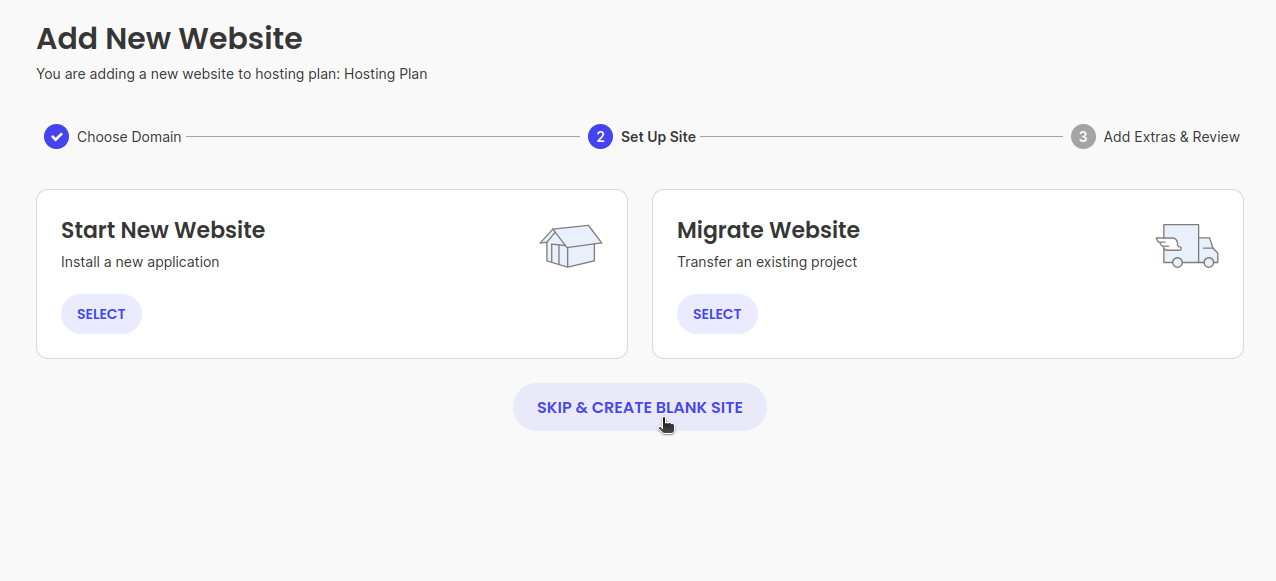The width and height of the screenshot is (1276, 581).
Task: Click the Choose Domain checkmark step icon
Action: point(56,137)
